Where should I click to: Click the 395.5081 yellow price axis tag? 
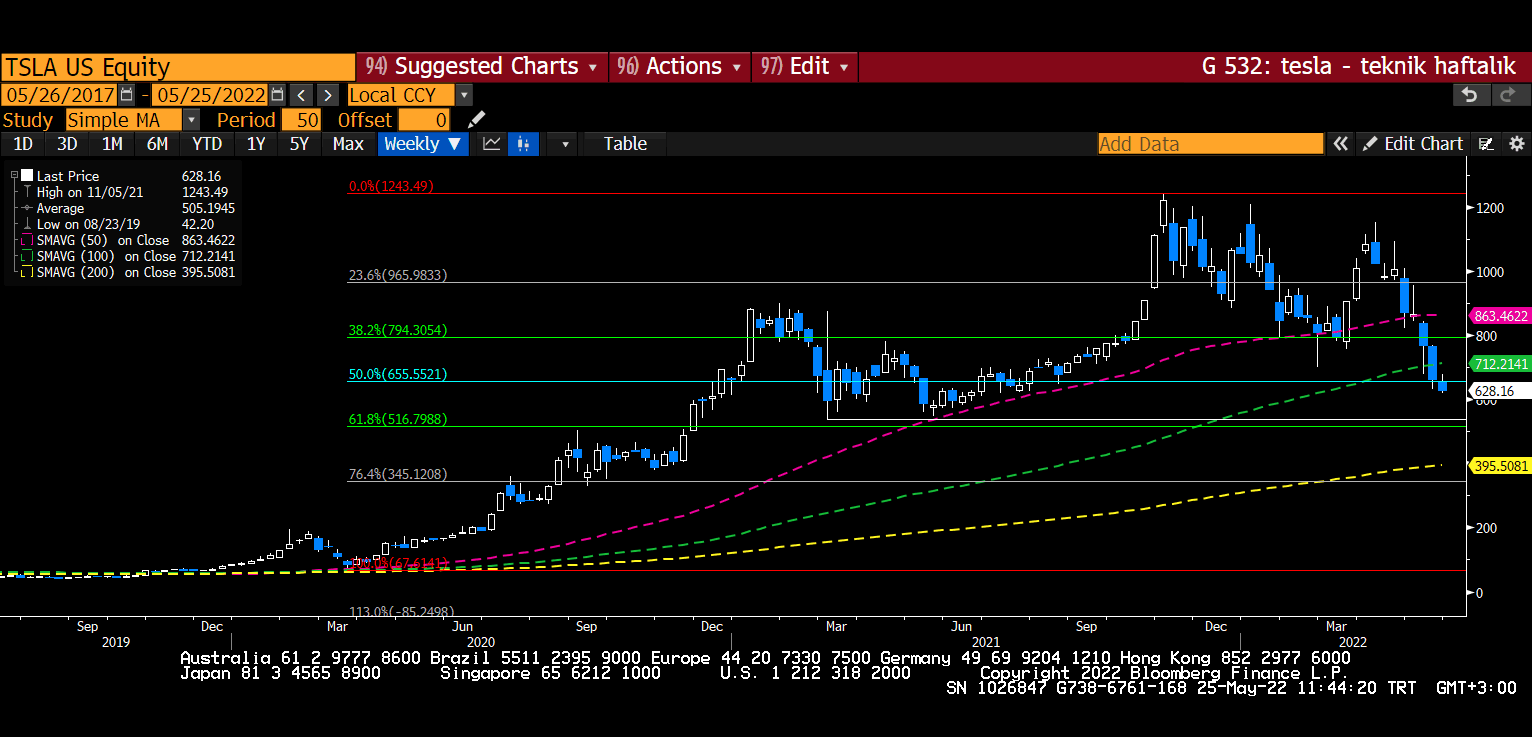1500,465
